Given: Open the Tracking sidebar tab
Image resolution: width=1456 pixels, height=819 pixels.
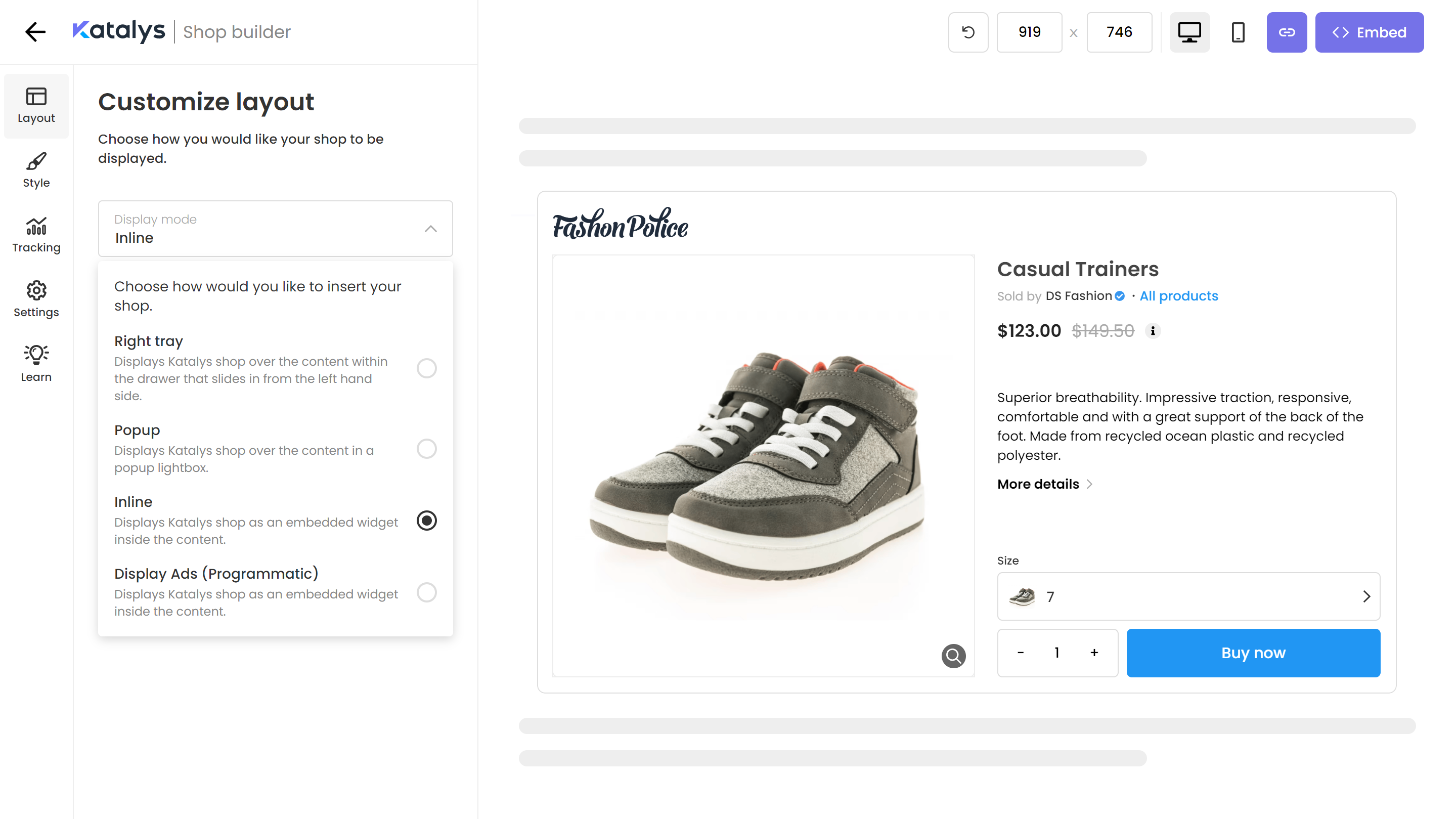Looking at the screenshot, I should 36,235.
